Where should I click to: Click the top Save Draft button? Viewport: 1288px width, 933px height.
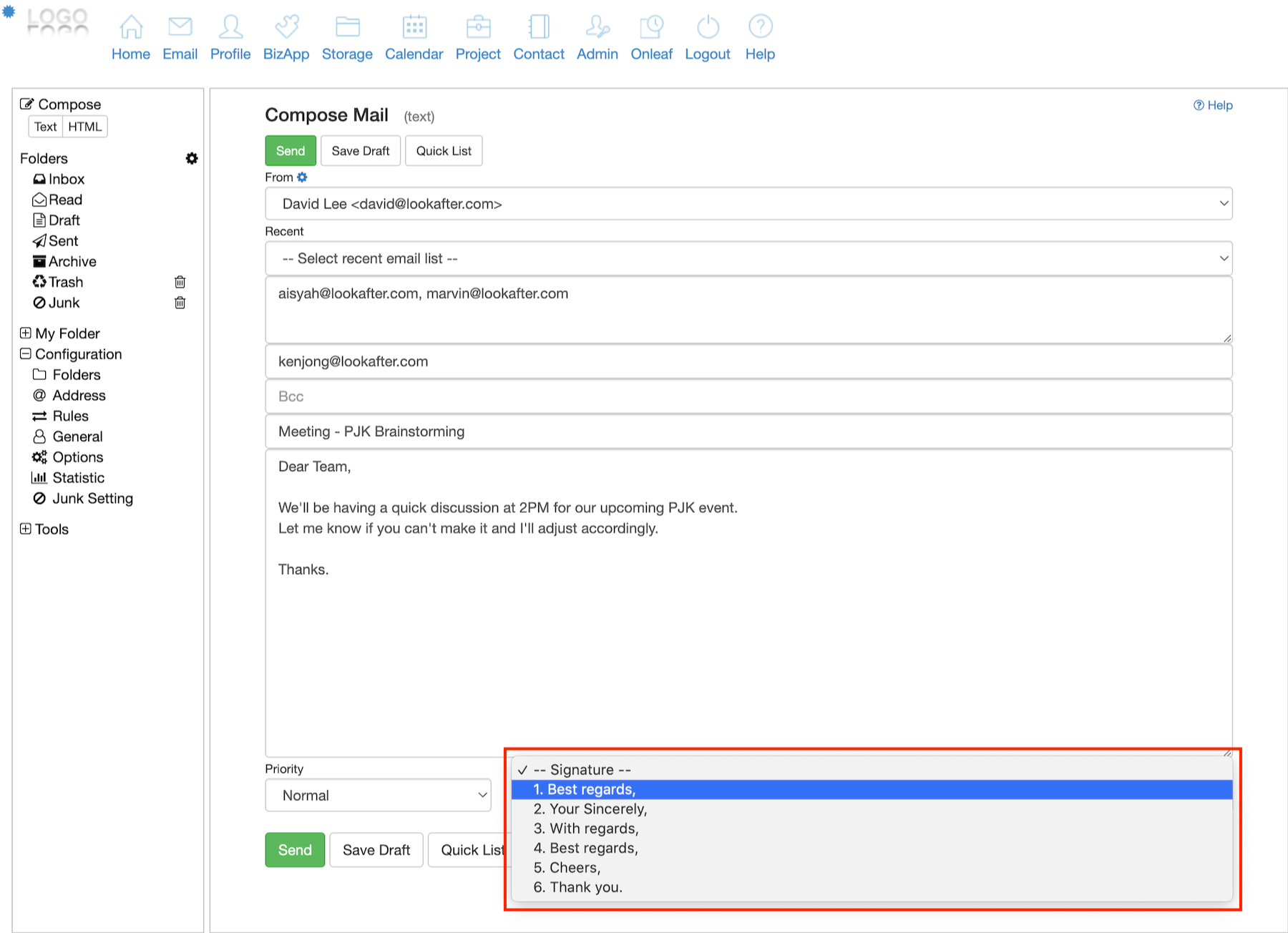(360, 151)
